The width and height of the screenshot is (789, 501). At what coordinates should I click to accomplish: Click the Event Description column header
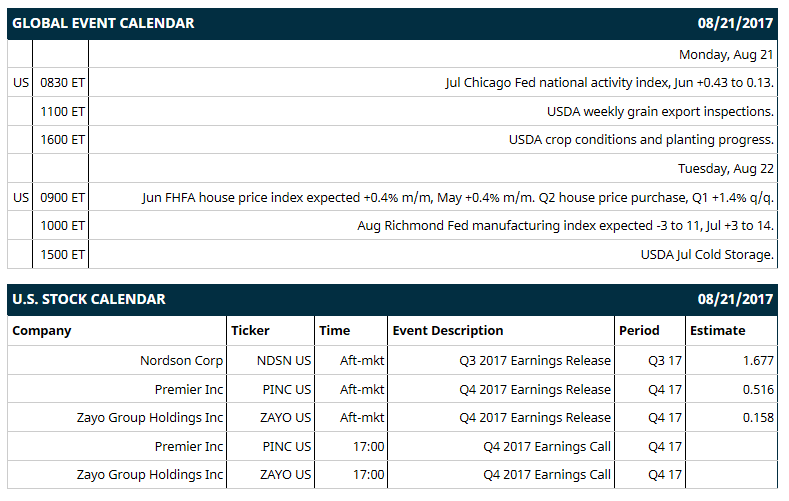(448, 330)
